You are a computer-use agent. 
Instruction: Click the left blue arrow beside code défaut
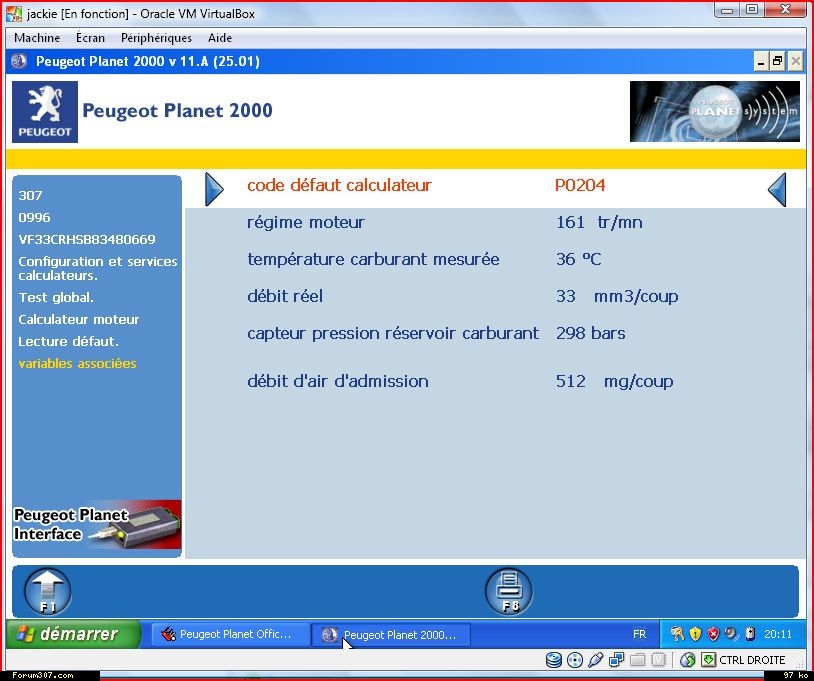[x=214, y=189]
